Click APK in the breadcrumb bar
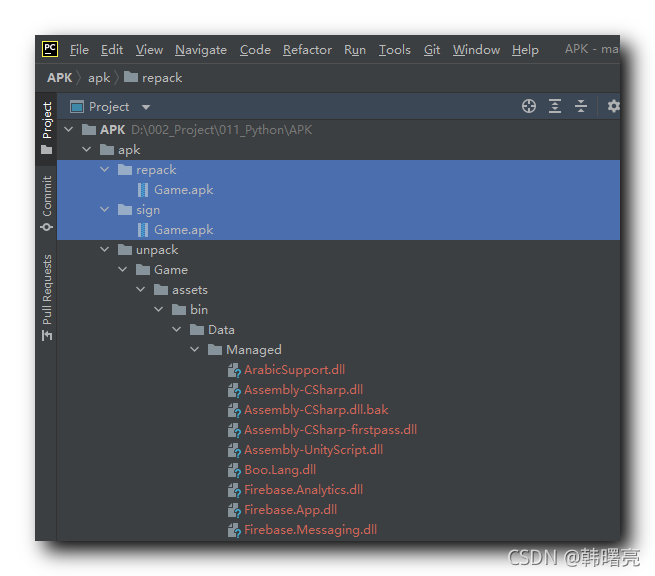 coord(60,78)
